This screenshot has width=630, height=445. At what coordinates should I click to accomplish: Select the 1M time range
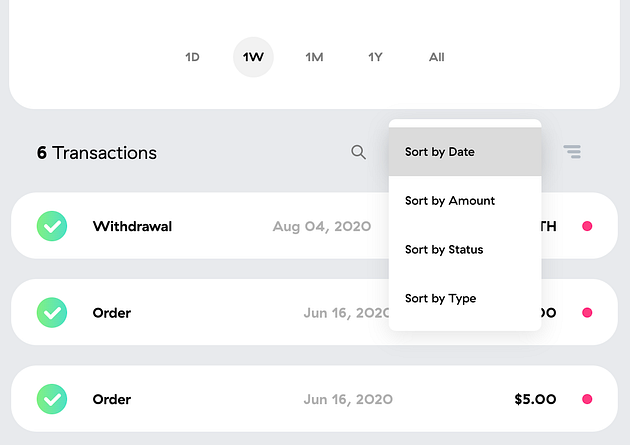[314, 57]
